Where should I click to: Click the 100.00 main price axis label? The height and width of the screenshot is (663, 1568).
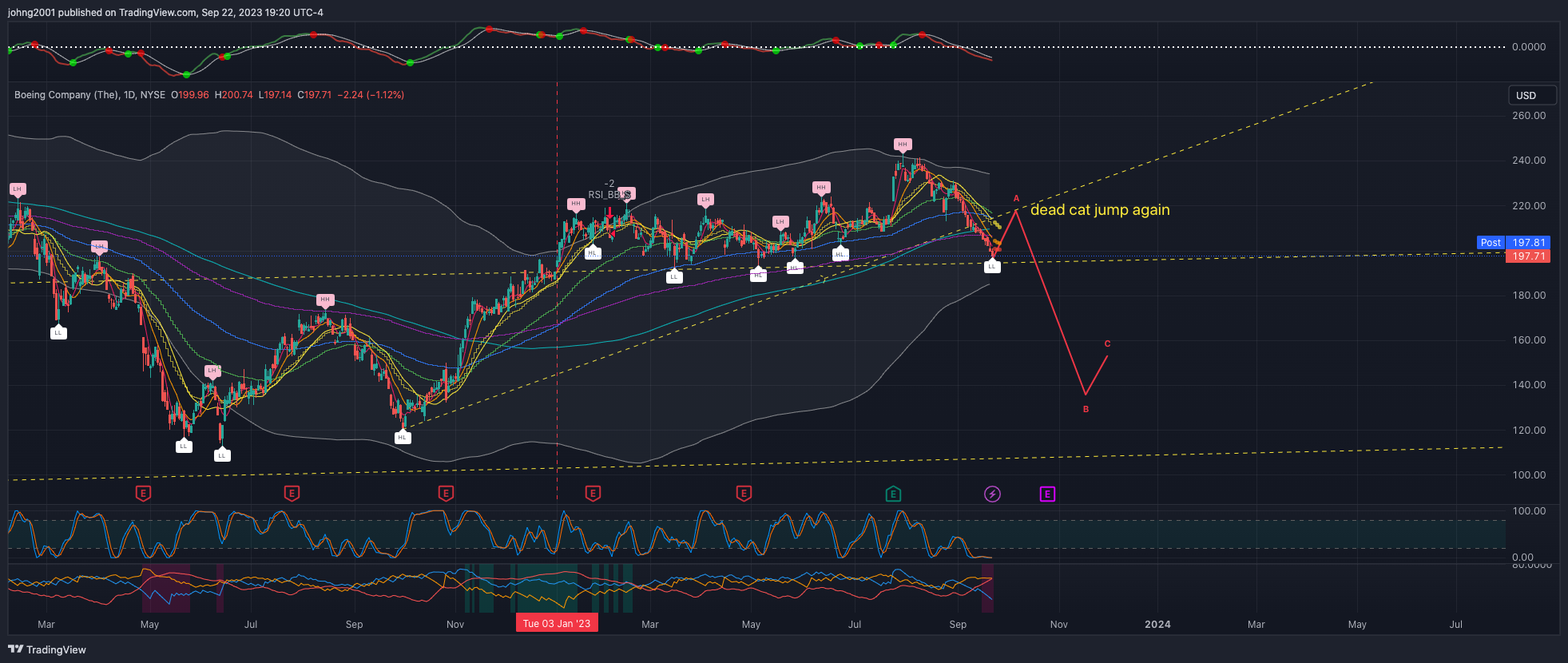[1529, 474]
